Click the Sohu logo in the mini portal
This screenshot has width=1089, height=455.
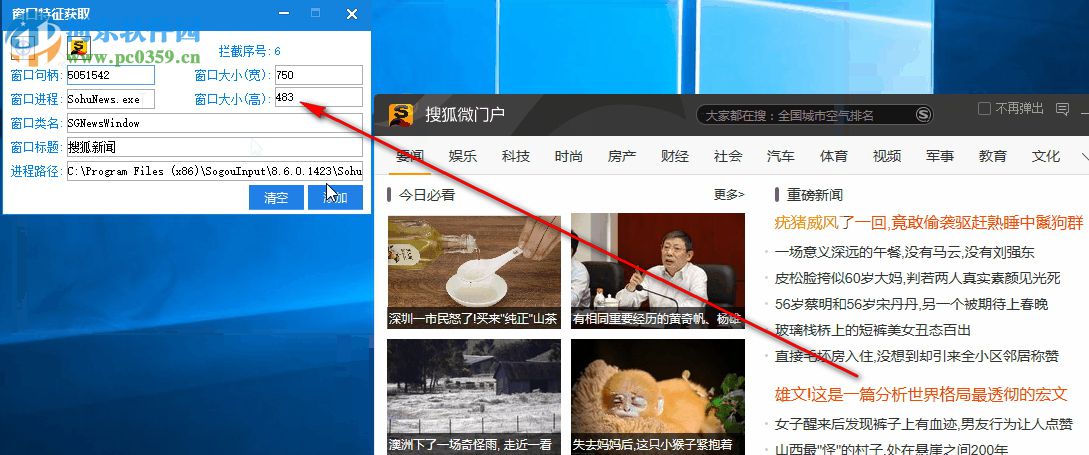(x=401, y=115)
